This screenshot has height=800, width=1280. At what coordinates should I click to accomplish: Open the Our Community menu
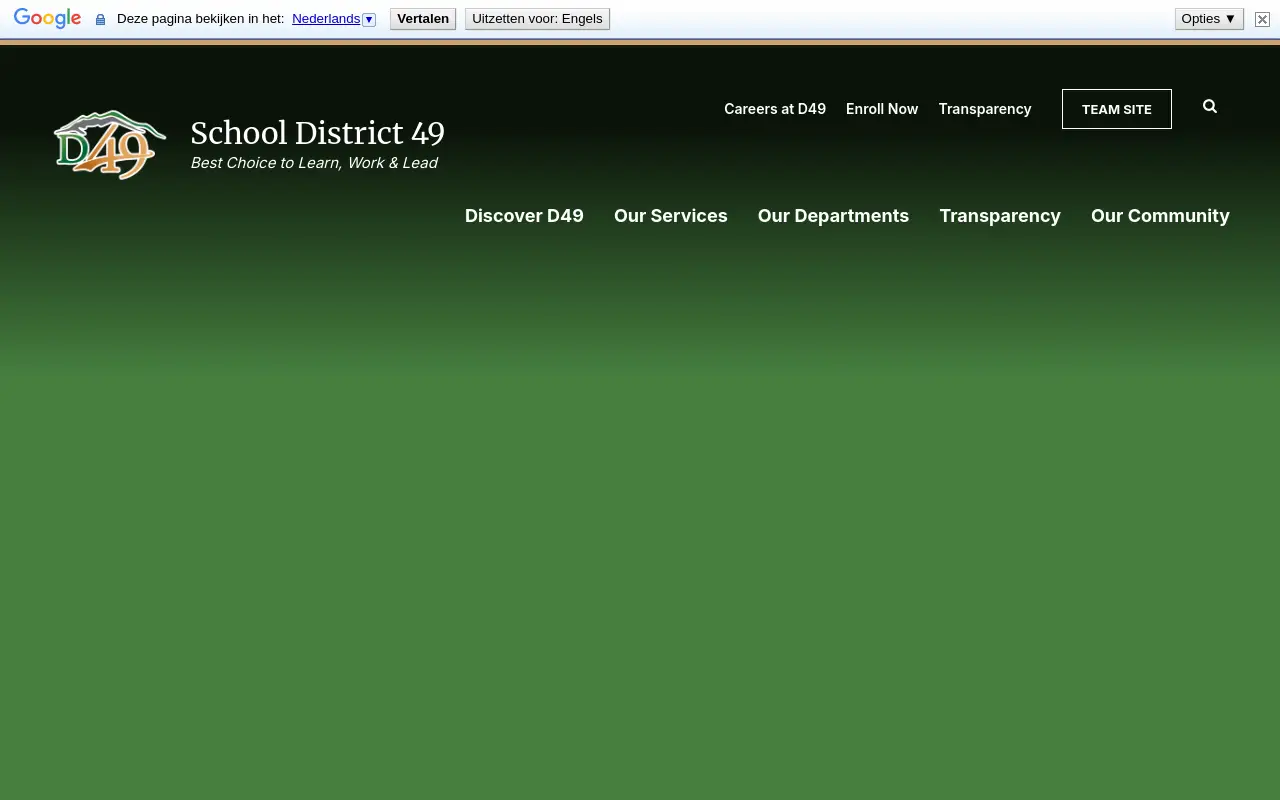[x=1160, y=216]
